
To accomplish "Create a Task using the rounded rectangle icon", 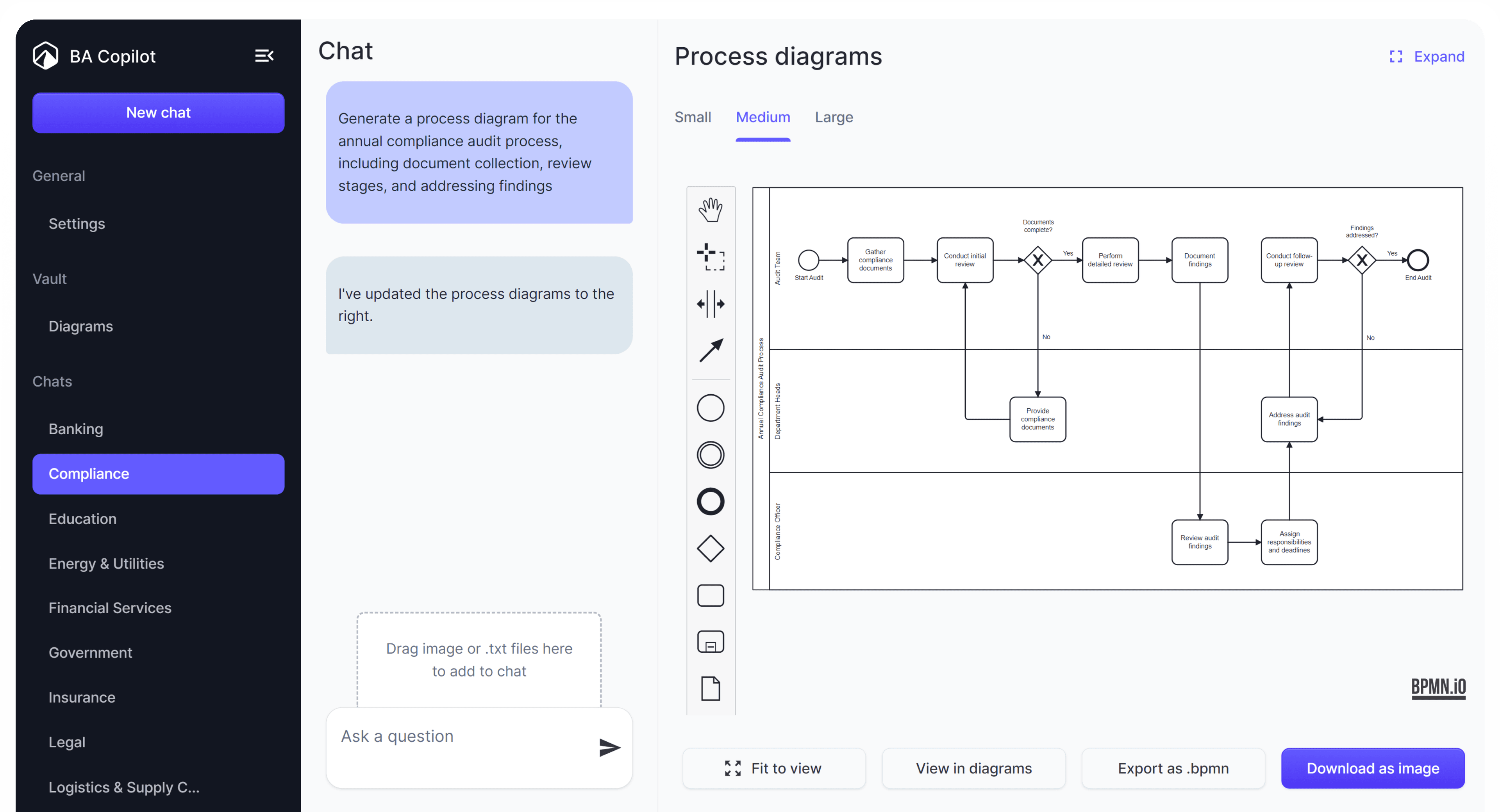I will (x=711, y=594).
